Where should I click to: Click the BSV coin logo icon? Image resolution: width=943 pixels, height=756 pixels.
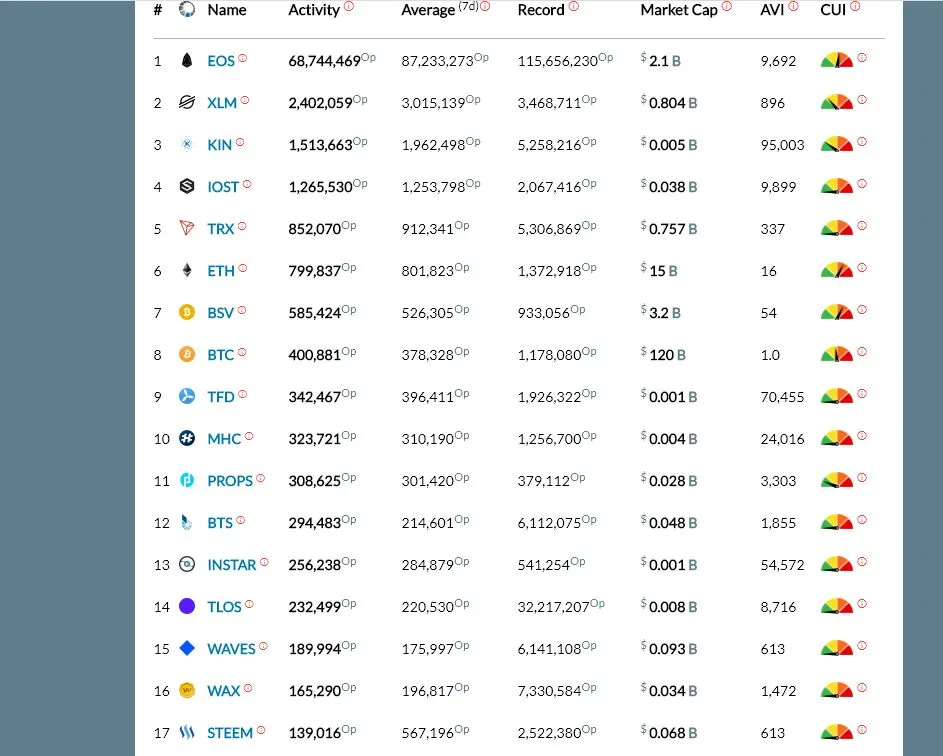tap(187, 312)
